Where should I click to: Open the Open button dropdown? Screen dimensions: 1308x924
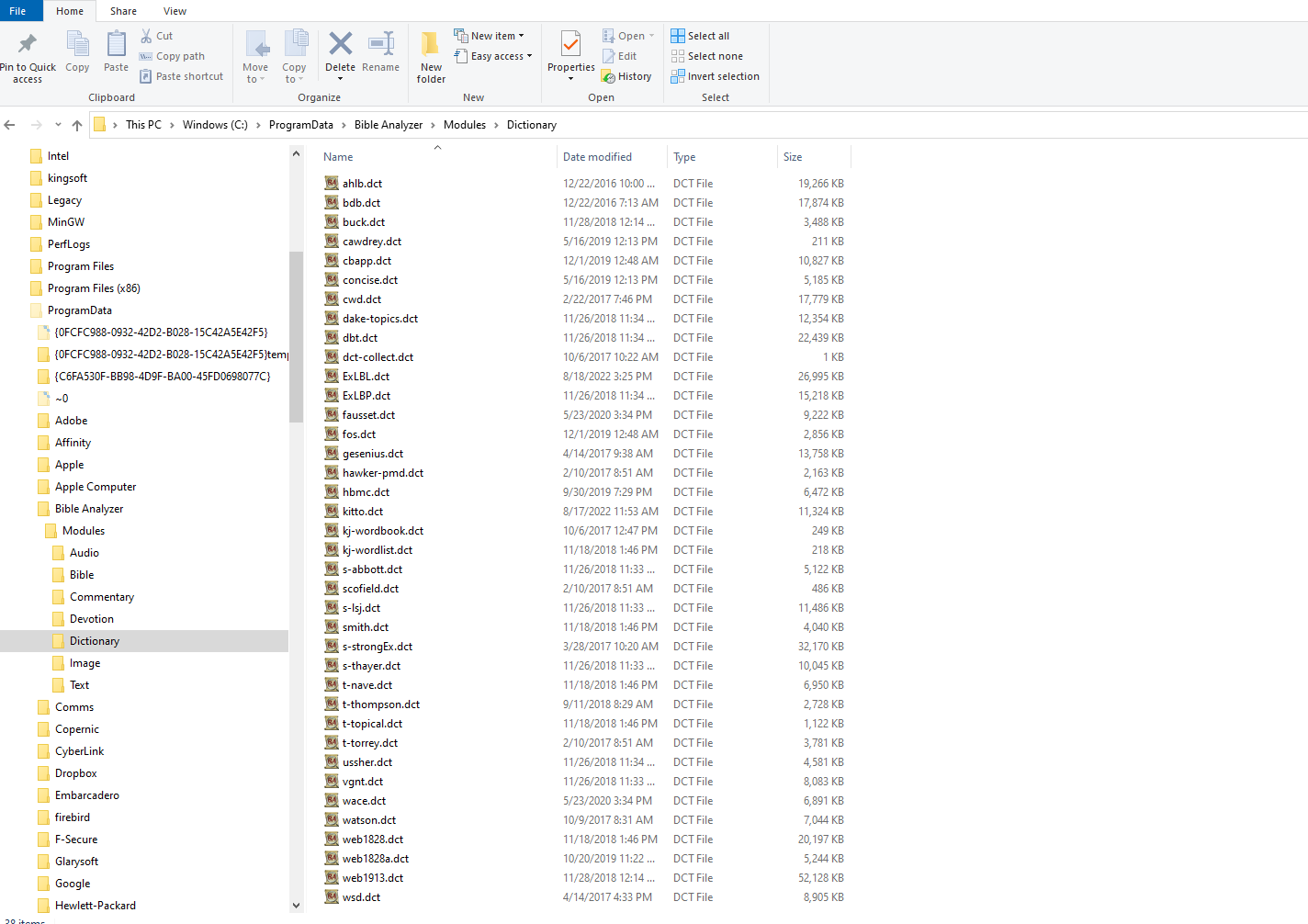pyautogui.click(x=652, y=36)
